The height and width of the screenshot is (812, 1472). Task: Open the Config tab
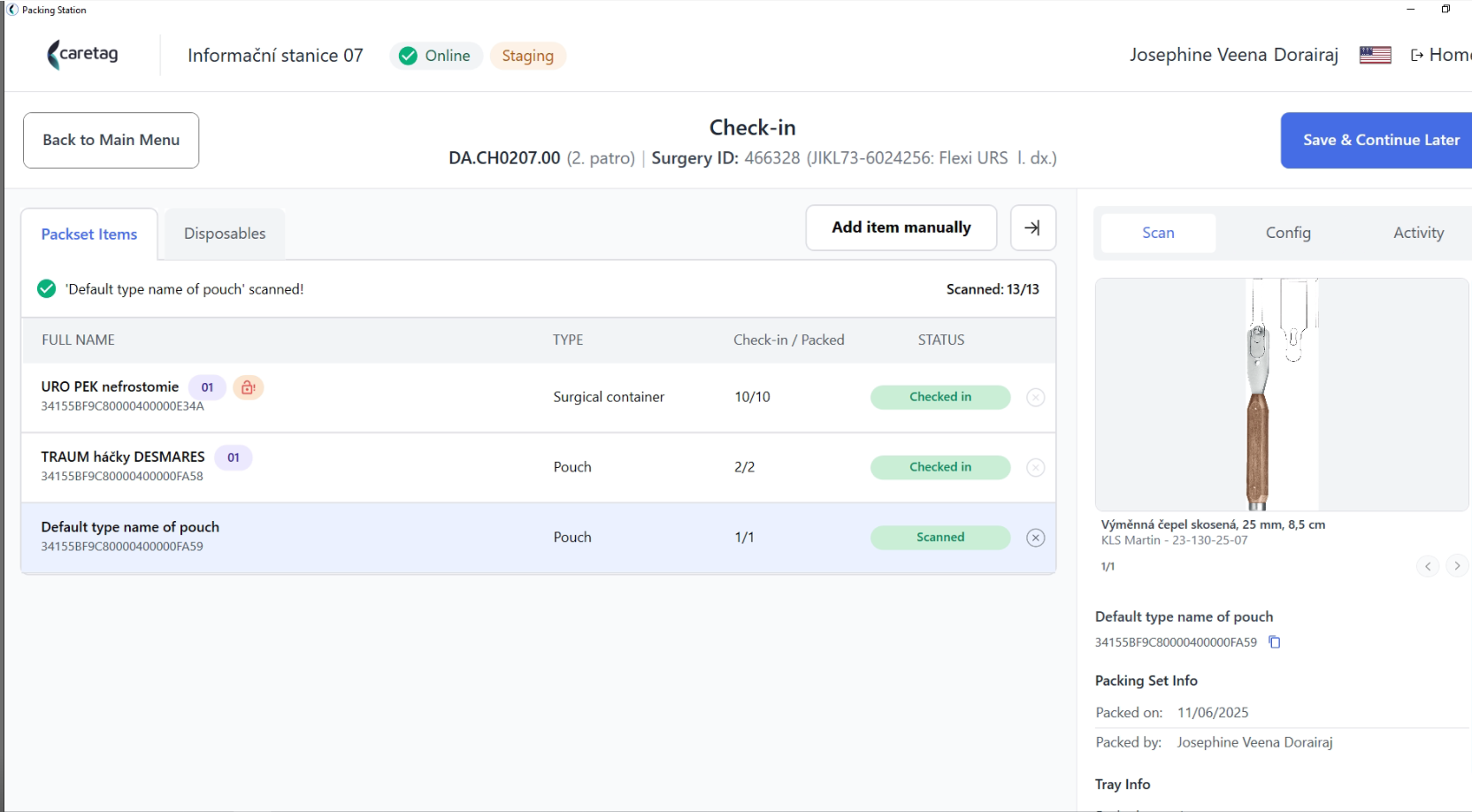[1288, 233]
